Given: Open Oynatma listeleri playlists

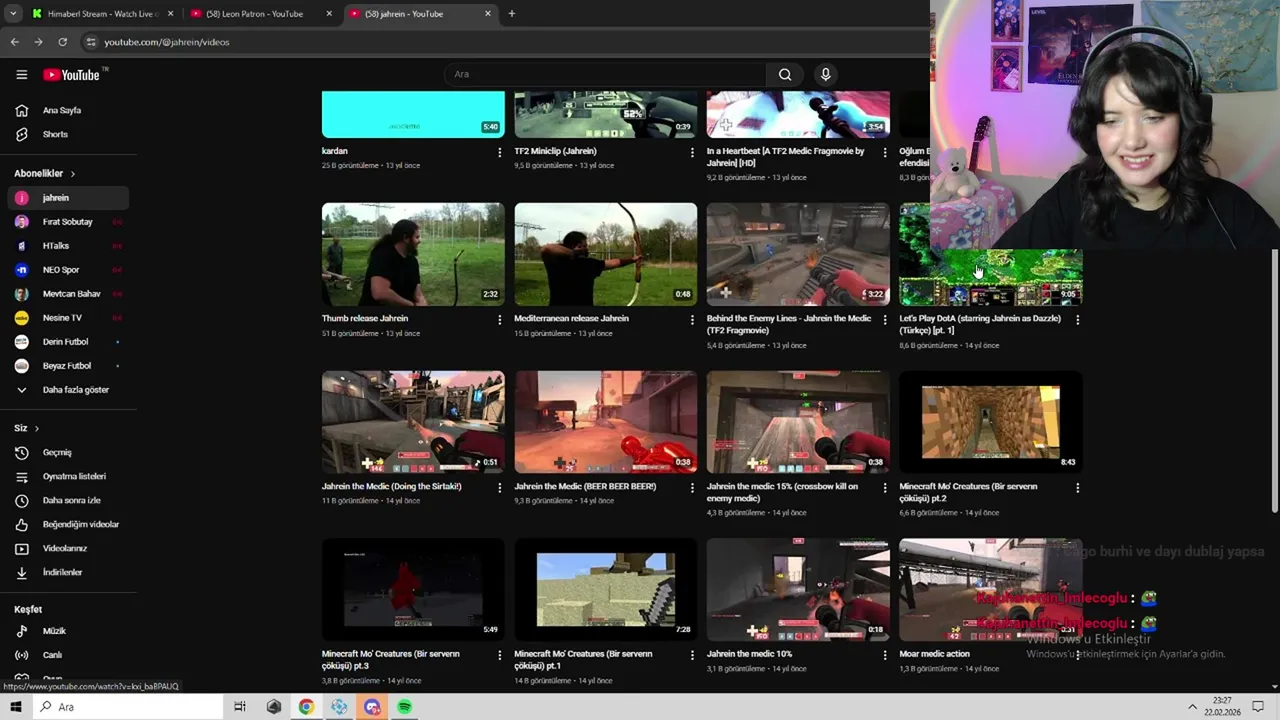Looking at the screenshot, I should tap(68, 476).
